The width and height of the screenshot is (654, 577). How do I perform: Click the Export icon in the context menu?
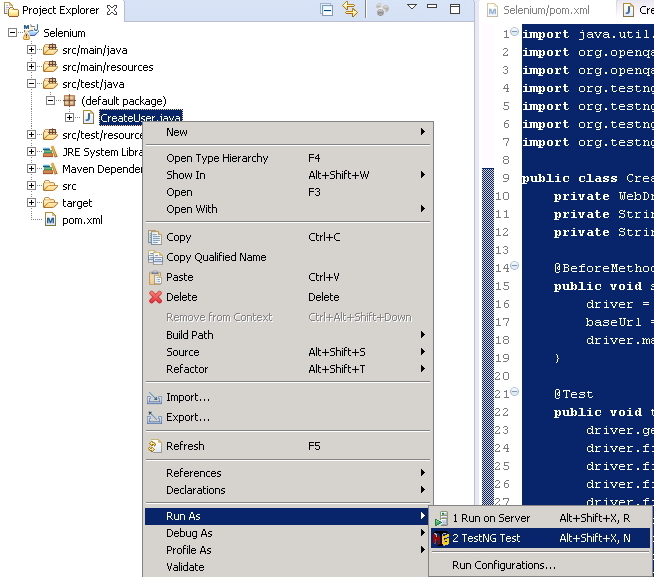[155, 417]
